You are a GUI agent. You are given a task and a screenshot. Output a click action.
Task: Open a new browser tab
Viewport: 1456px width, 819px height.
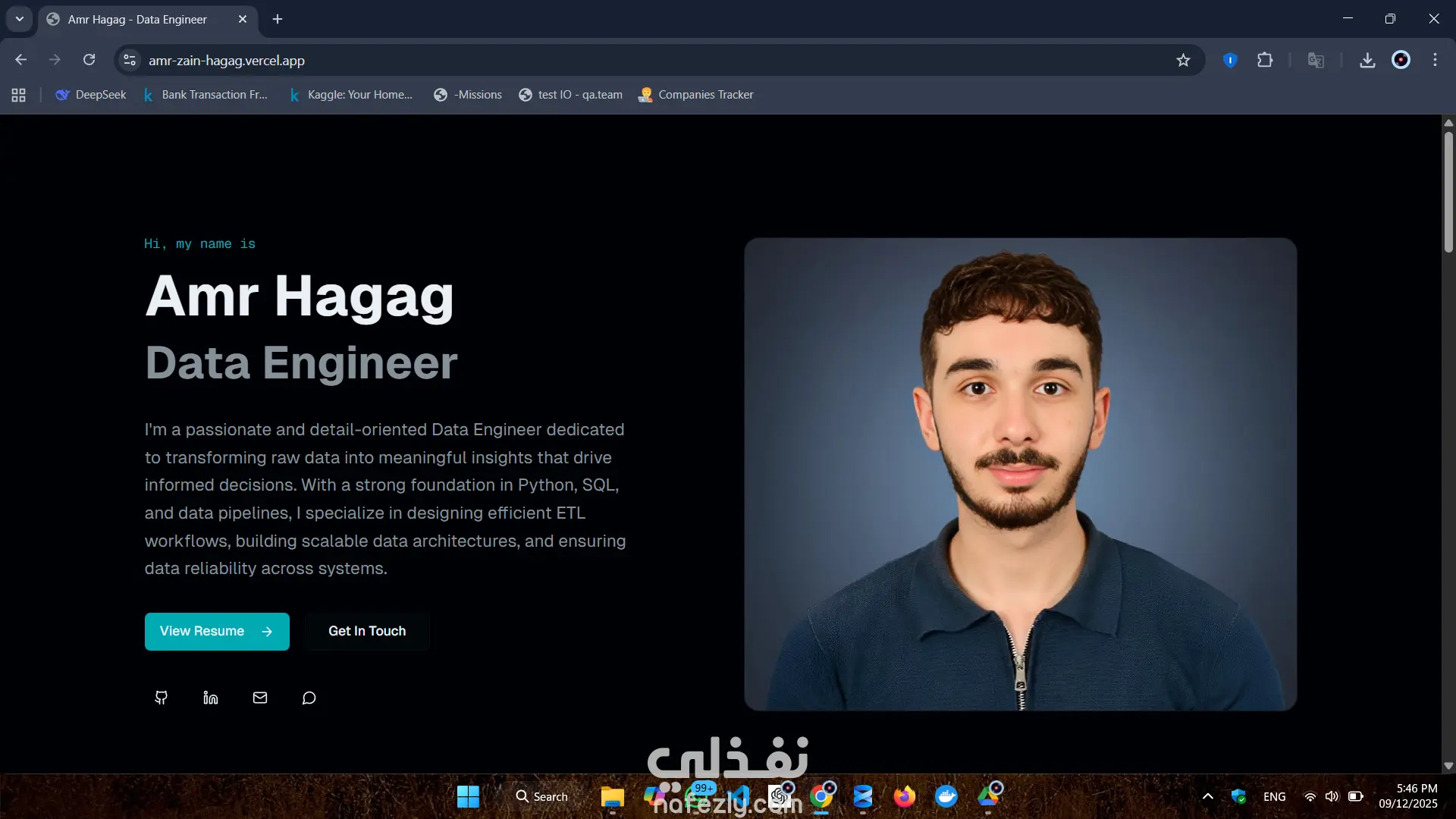pyautogui.click(x=278, y=19)
